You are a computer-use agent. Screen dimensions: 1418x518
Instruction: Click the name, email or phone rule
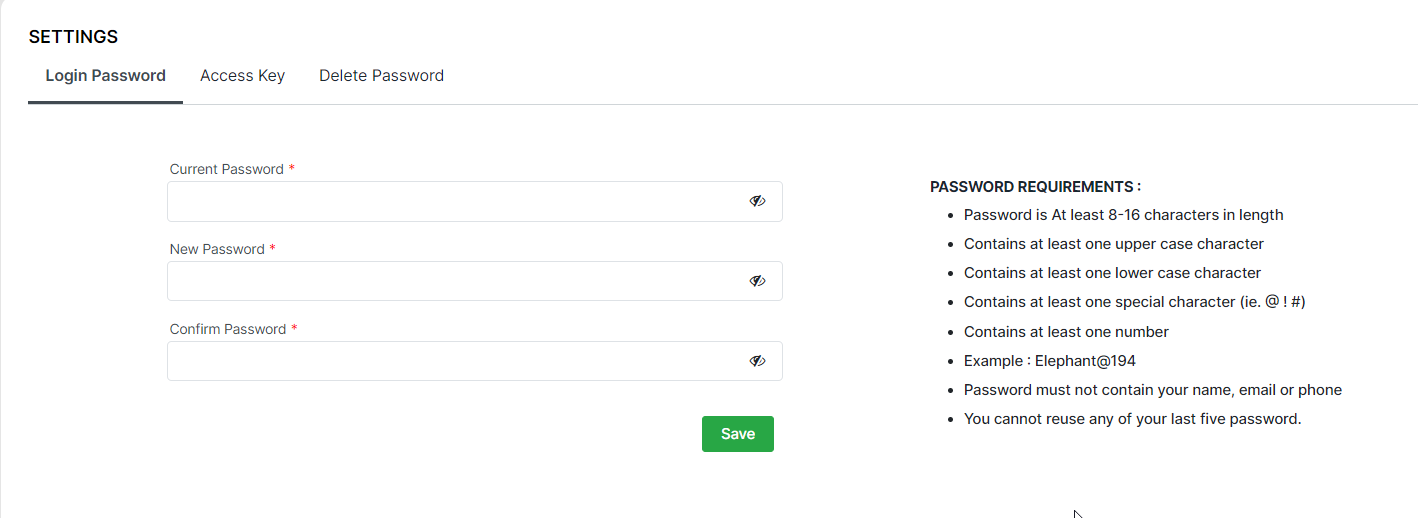tap(1152, 390)
